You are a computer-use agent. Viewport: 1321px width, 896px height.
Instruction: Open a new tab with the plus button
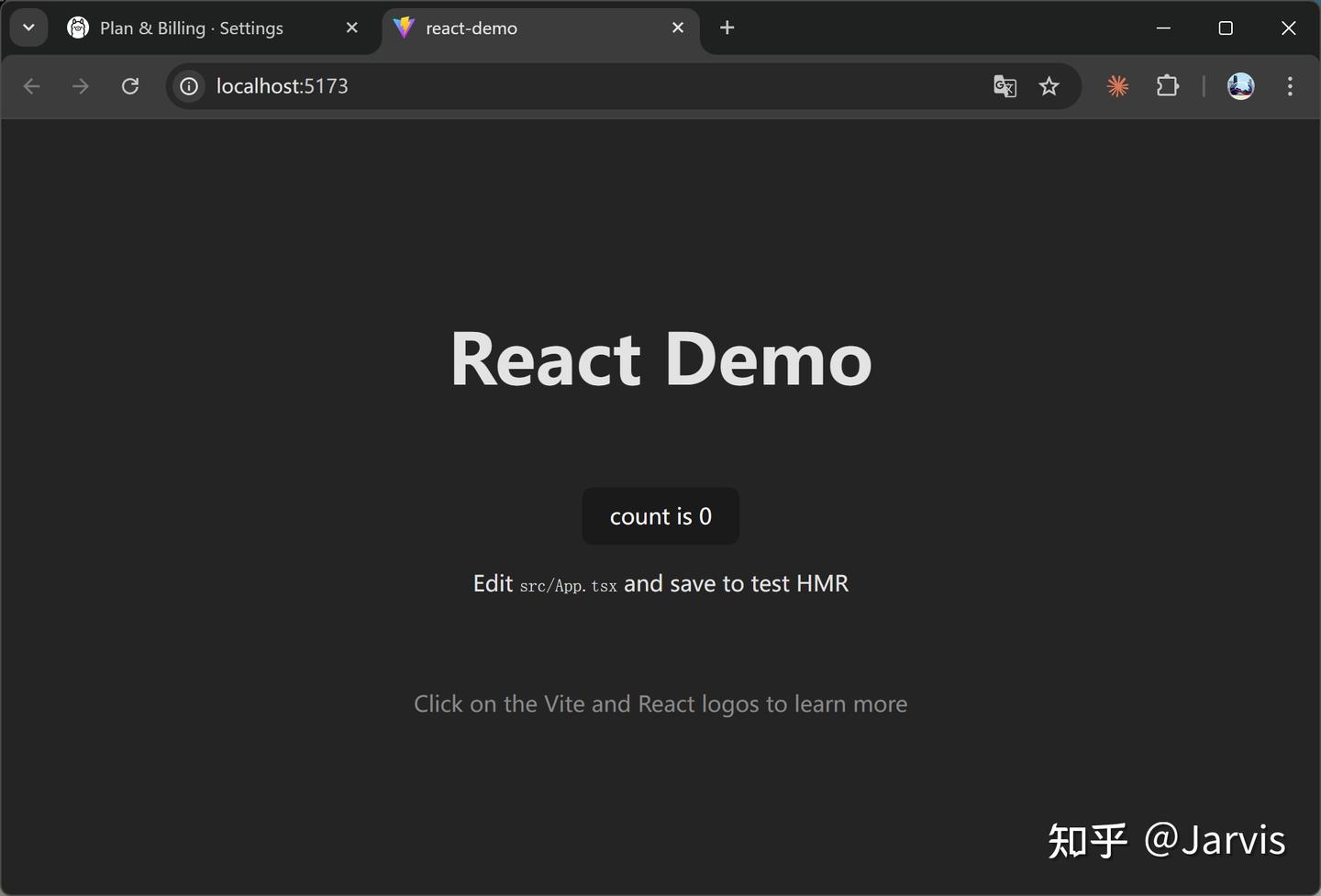(727, 28)
